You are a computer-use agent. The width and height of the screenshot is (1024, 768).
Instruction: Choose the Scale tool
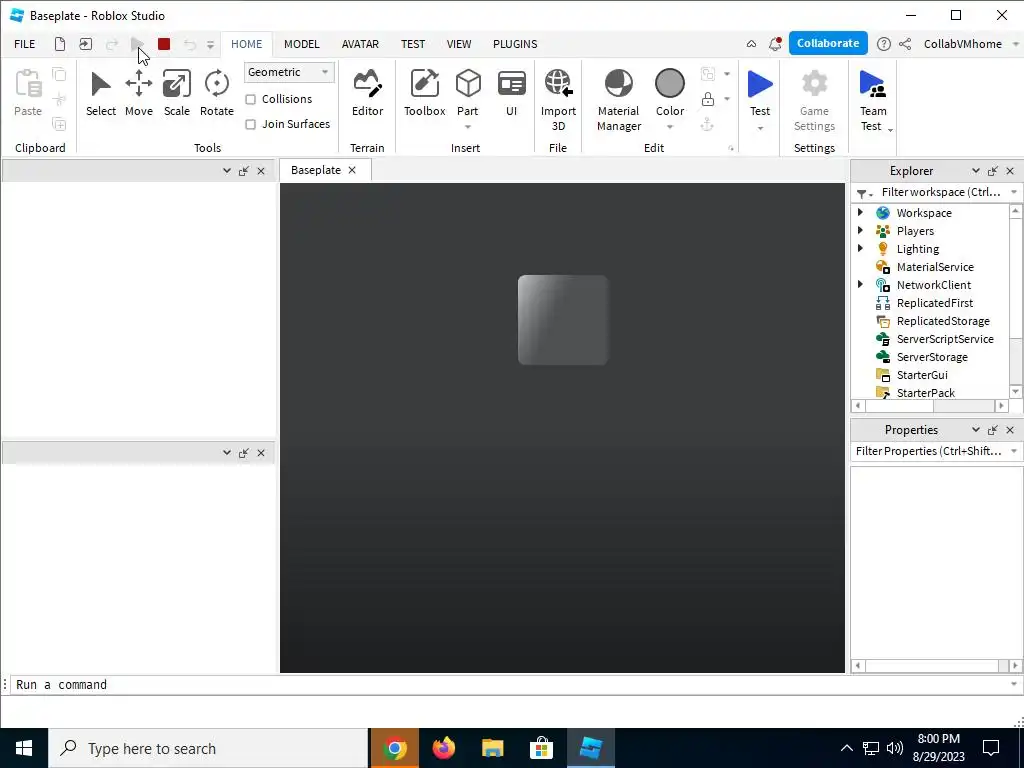(176, 93)
